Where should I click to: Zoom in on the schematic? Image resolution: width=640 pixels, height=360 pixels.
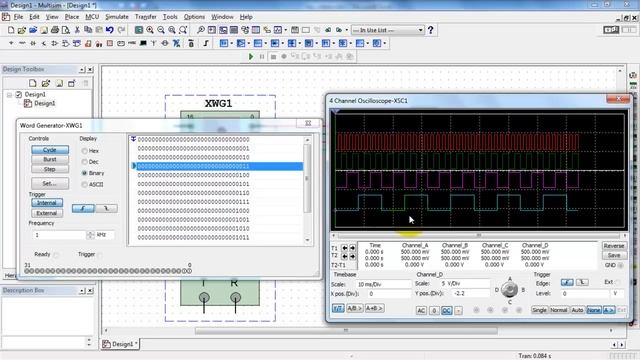click(x=150, y=30)
